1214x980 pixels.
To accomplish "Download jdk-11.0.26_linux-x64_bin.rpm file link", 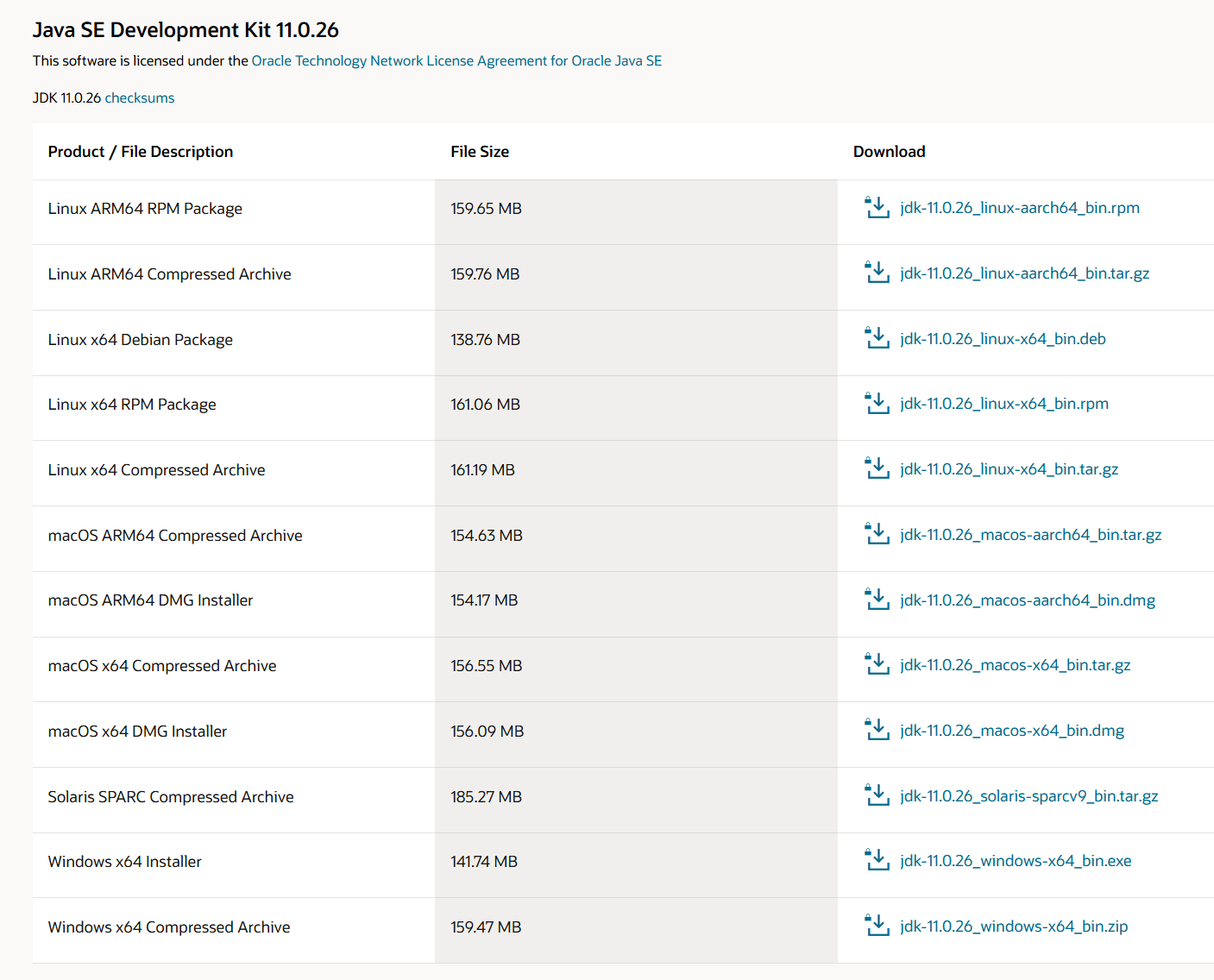I will pyautogui.click(x=1003, y=404).
